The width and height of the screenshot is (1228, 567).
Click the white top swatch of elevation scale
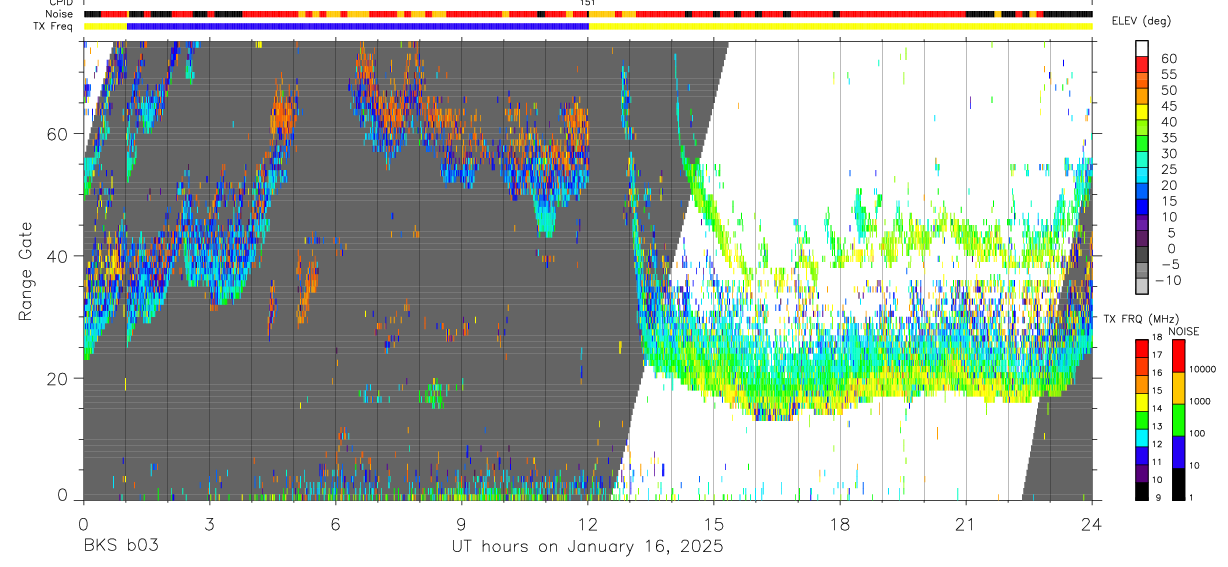1142,48
